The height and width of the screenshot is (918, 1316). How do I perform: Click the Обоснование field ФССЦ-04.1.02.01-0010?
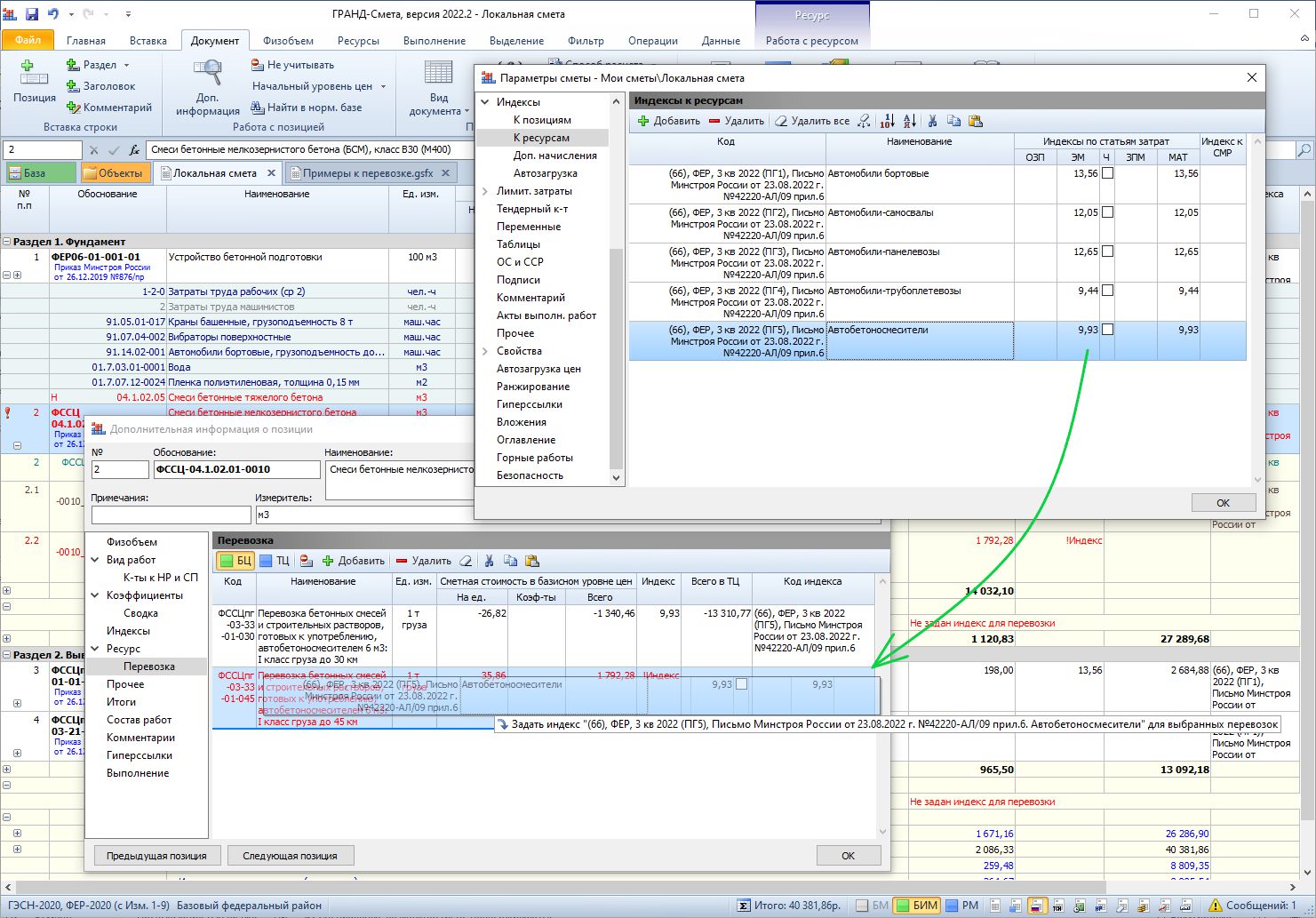236,469
